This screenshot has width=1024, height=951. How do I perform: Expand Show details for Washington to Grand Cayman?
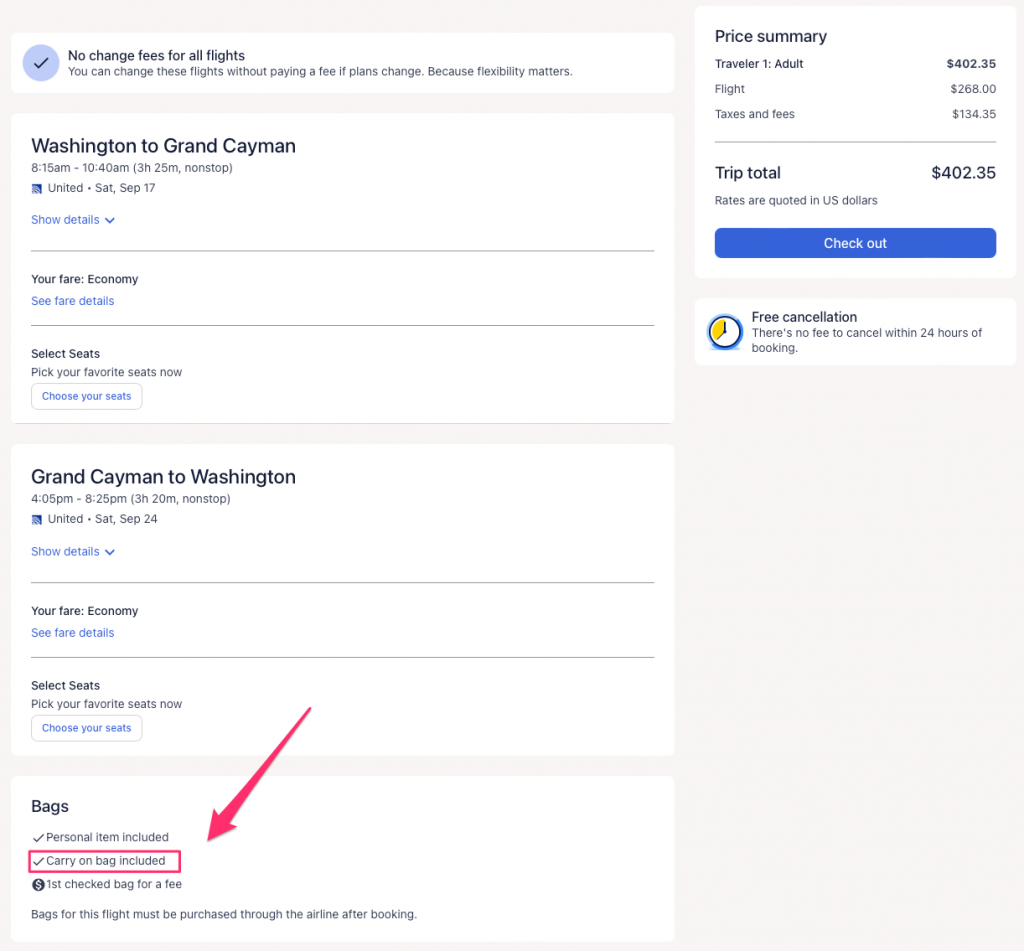[66, 220]
